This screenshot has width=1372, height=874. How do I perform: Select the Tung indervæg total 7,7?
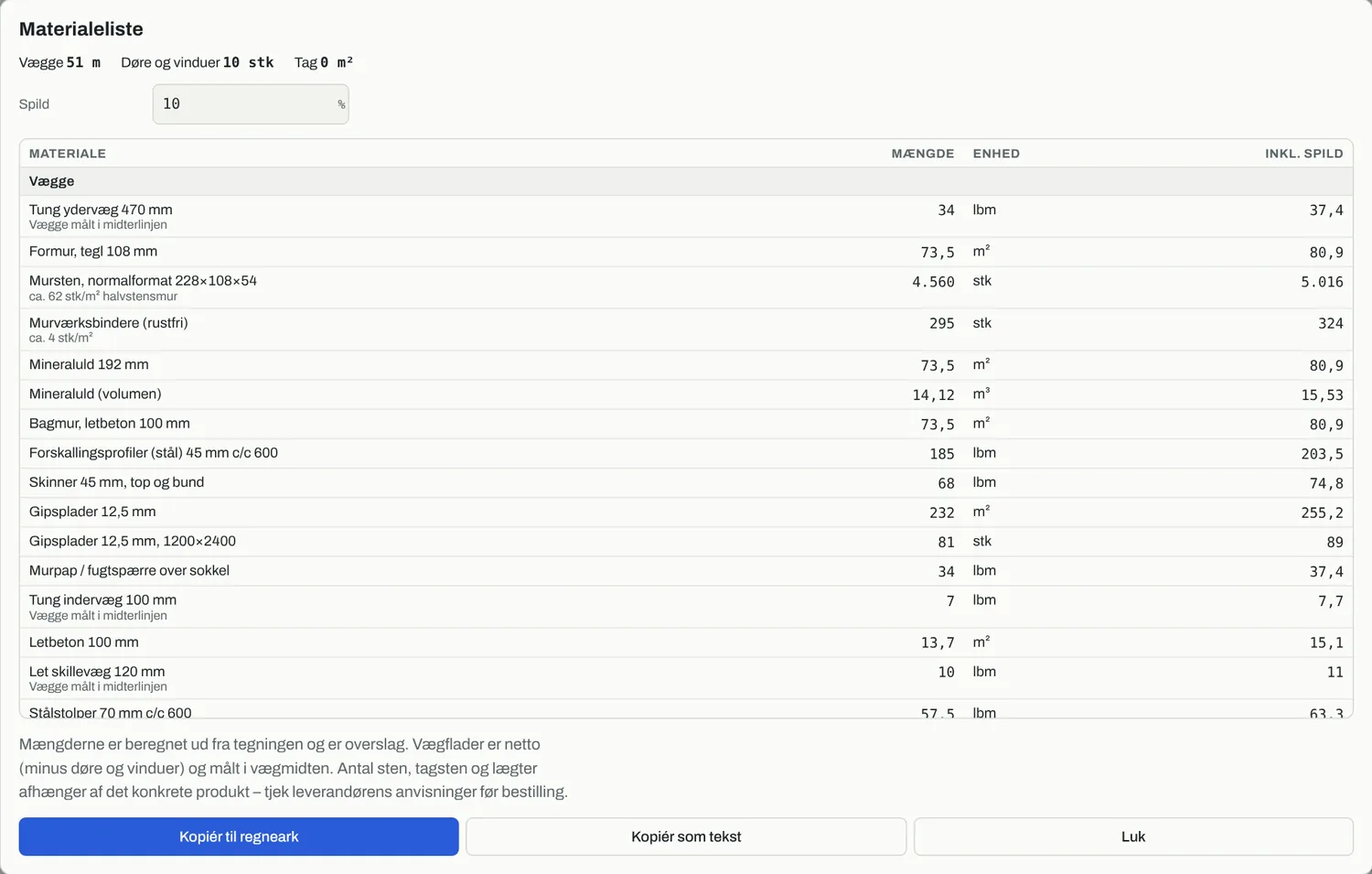[1331, 601]
